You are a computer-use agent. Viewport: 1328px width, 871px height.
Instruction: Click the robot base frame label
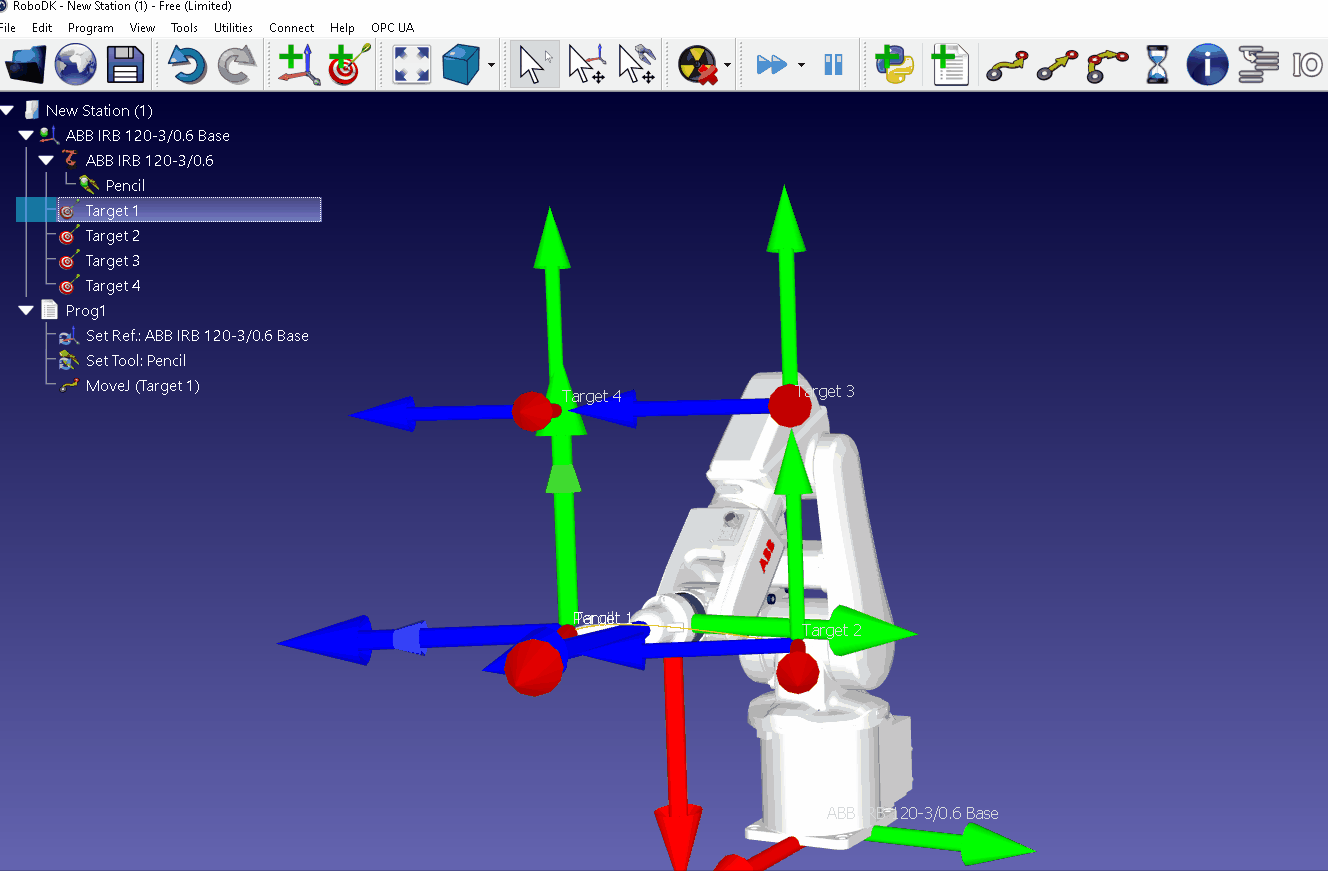tap(912, 813)
